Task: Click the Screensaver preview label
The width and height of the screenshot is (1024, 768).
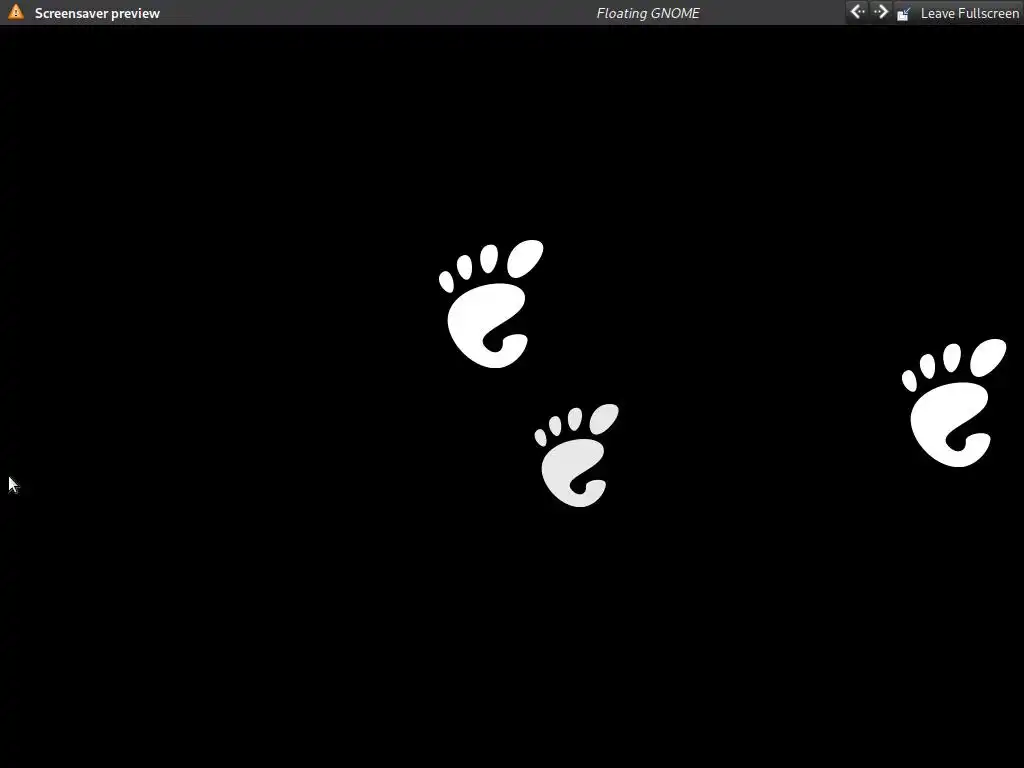Action: [97, 13]
